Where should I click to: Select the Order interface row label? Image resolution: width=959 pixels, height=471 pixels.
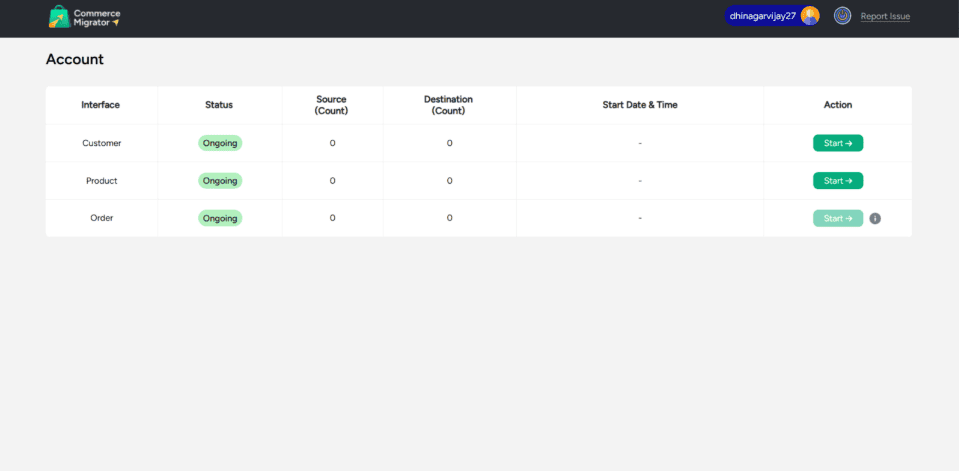coord(101,218)
